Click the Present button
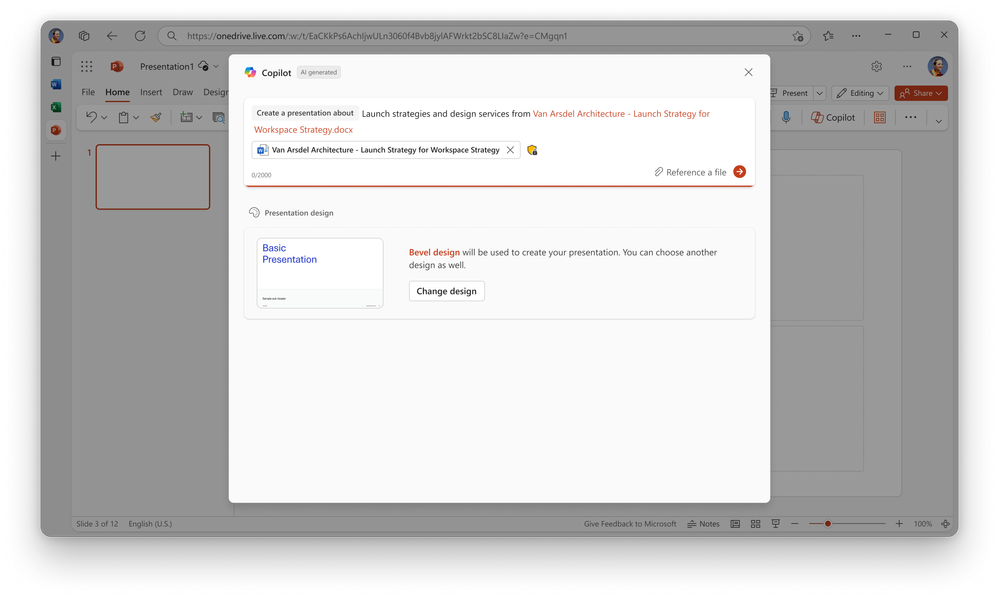The height and width of the screenshot is (598, 999). [788, 93]
